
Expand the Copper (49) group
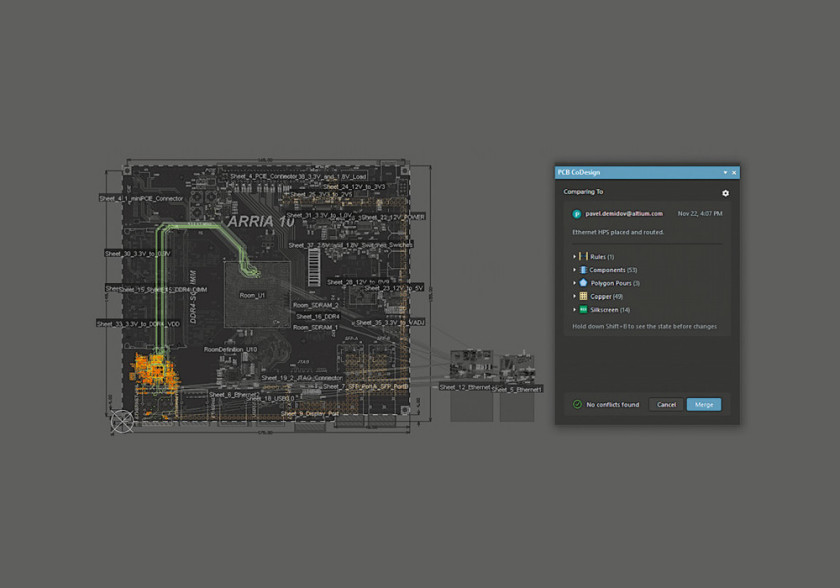[574, 296]
